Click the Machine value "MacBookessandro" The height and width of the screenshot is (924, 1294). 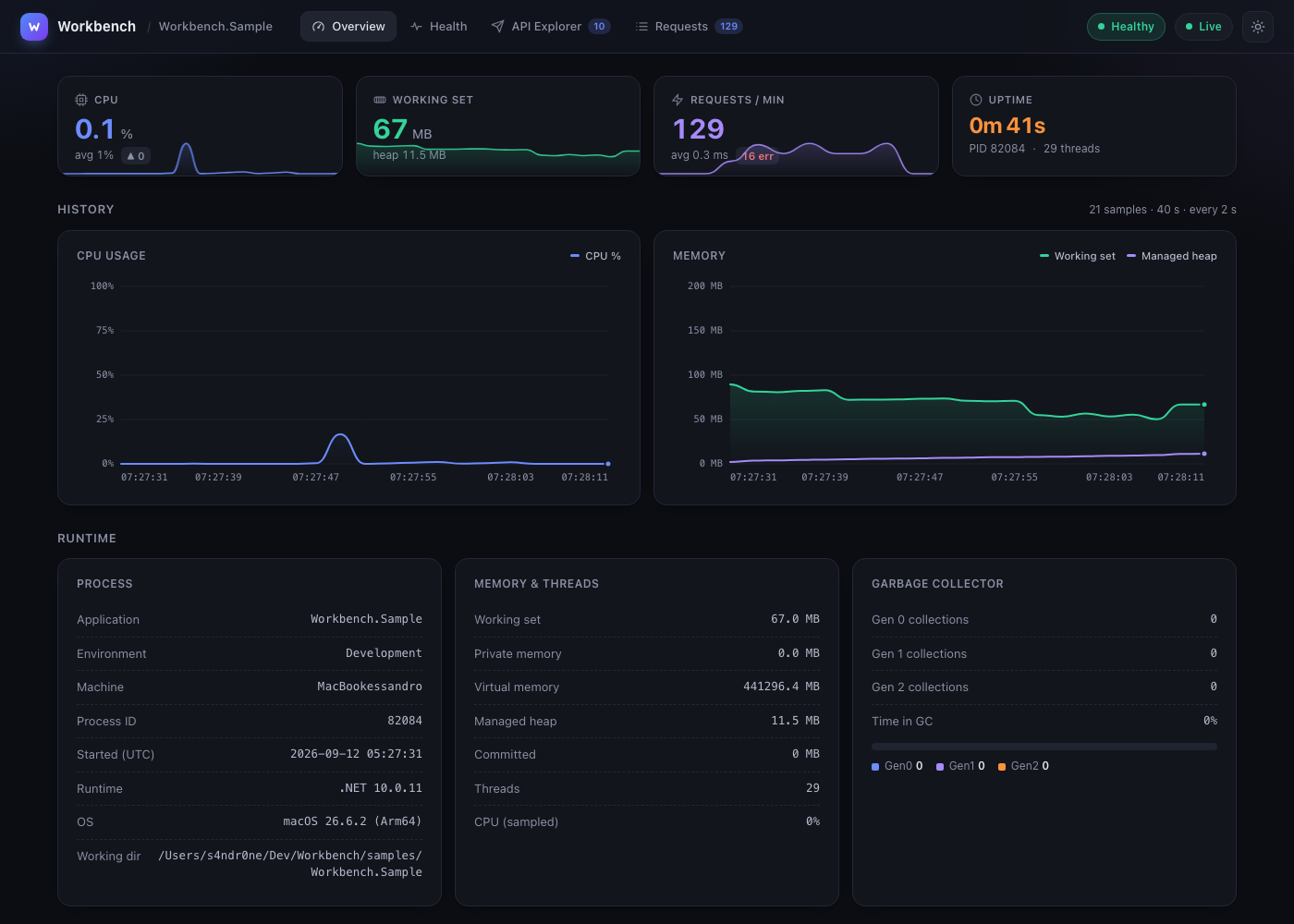click(x=370, y=687)
